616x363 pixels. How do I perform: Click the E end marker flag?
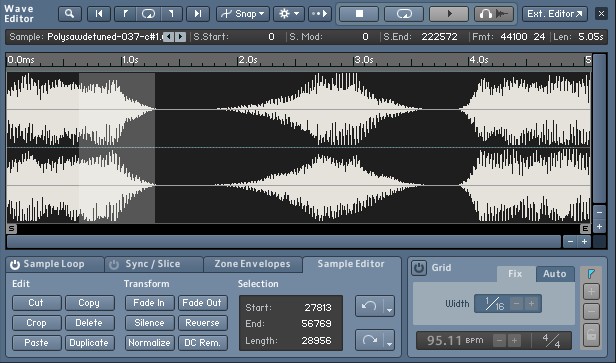pyautogui.click(x=585, y=229)
